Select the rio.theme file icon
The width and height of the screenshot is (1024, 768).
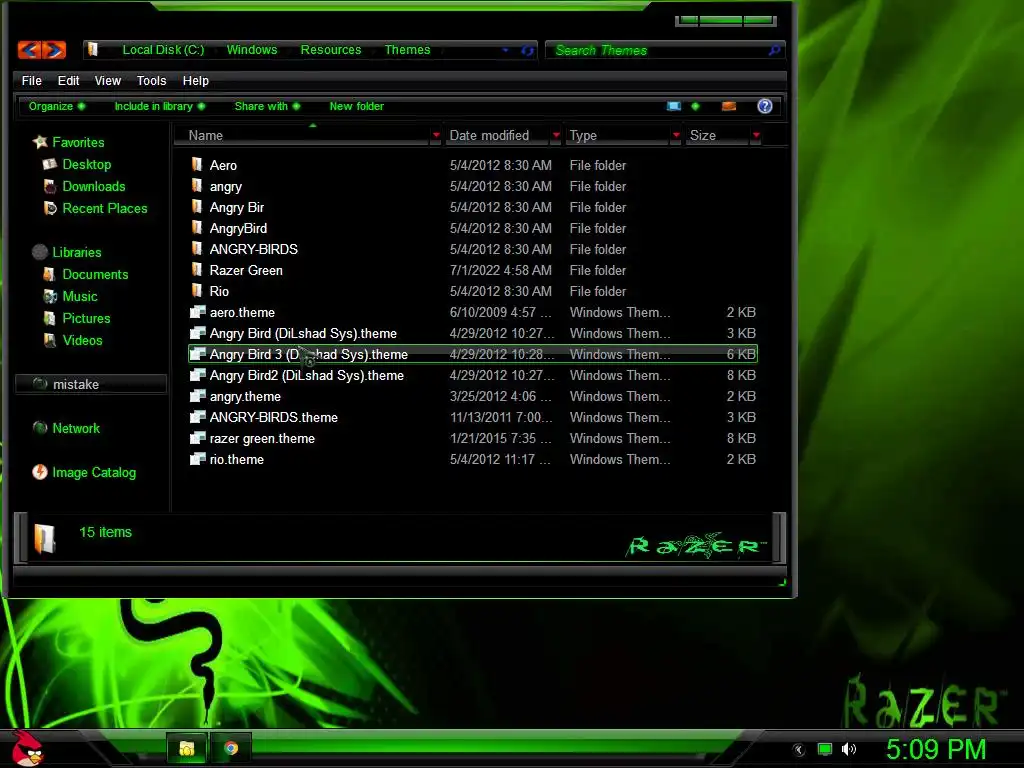pos(197,459)
